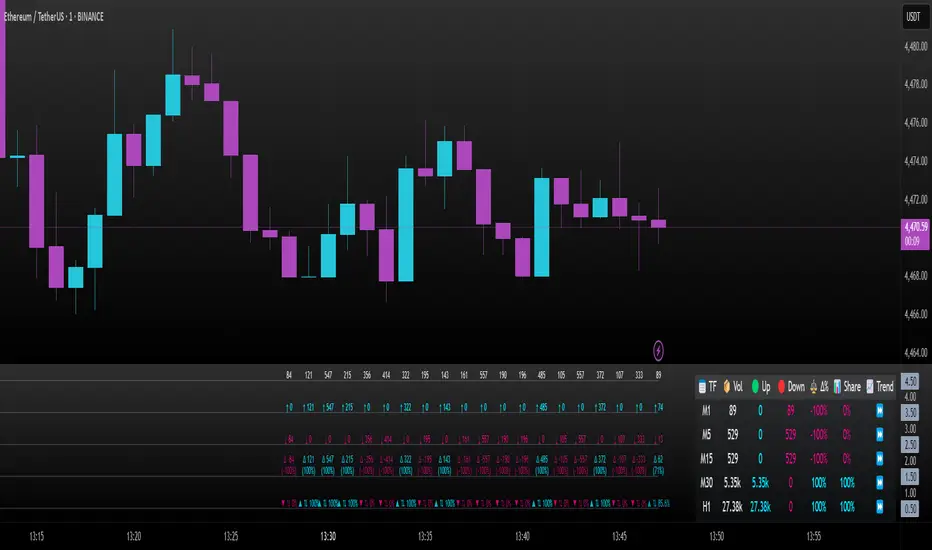Open the USDT currency selector
The width and height of the screenshot is (932, 550).
coord(912,17)
